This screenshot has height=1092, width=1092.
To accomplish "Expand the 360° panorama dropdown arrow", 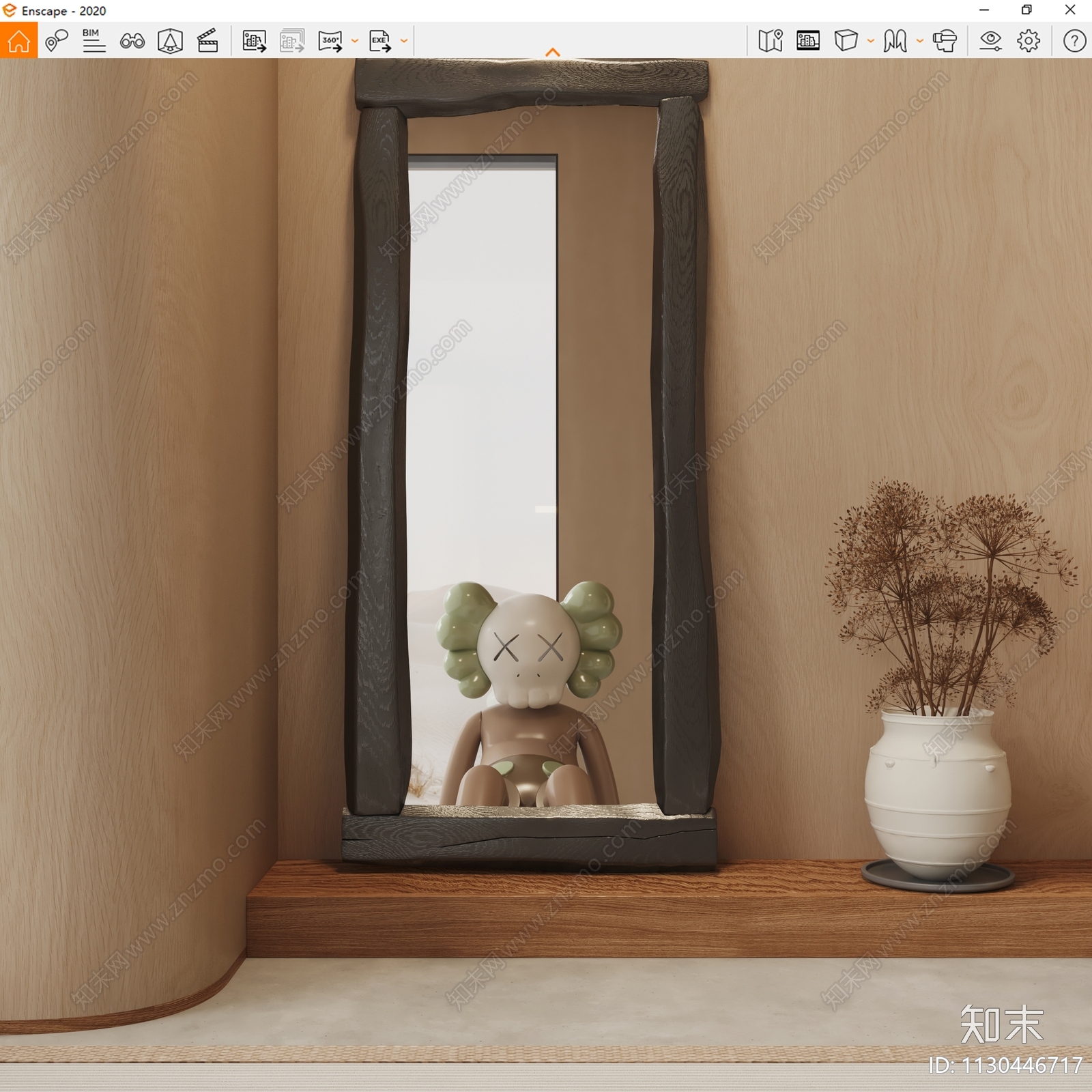I will point(354,41).
